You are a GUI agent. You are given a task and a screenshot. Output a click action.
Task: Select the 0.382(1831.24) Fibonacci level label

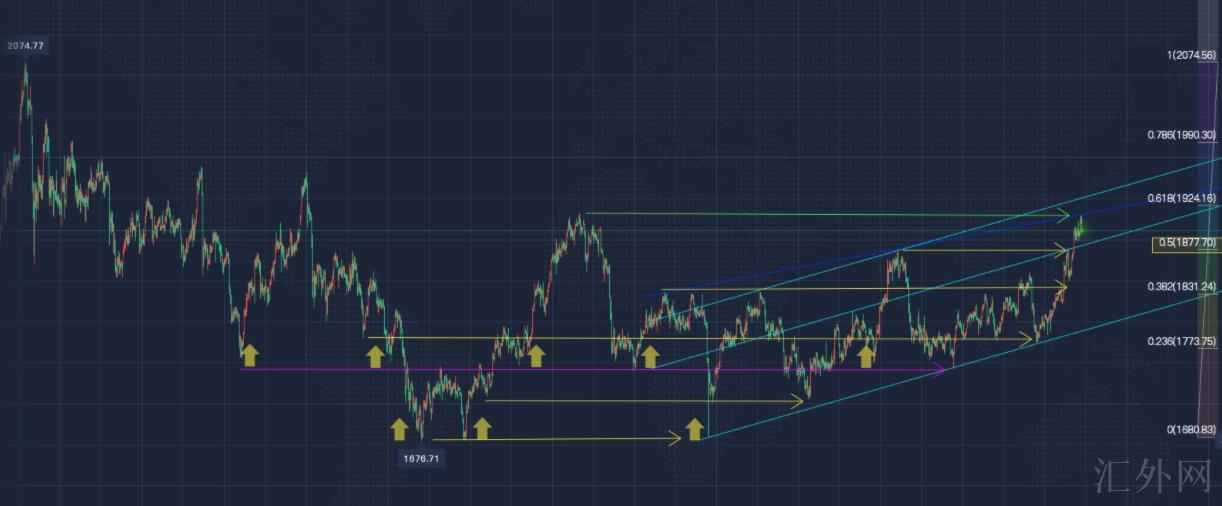(x=1181, y=286)
